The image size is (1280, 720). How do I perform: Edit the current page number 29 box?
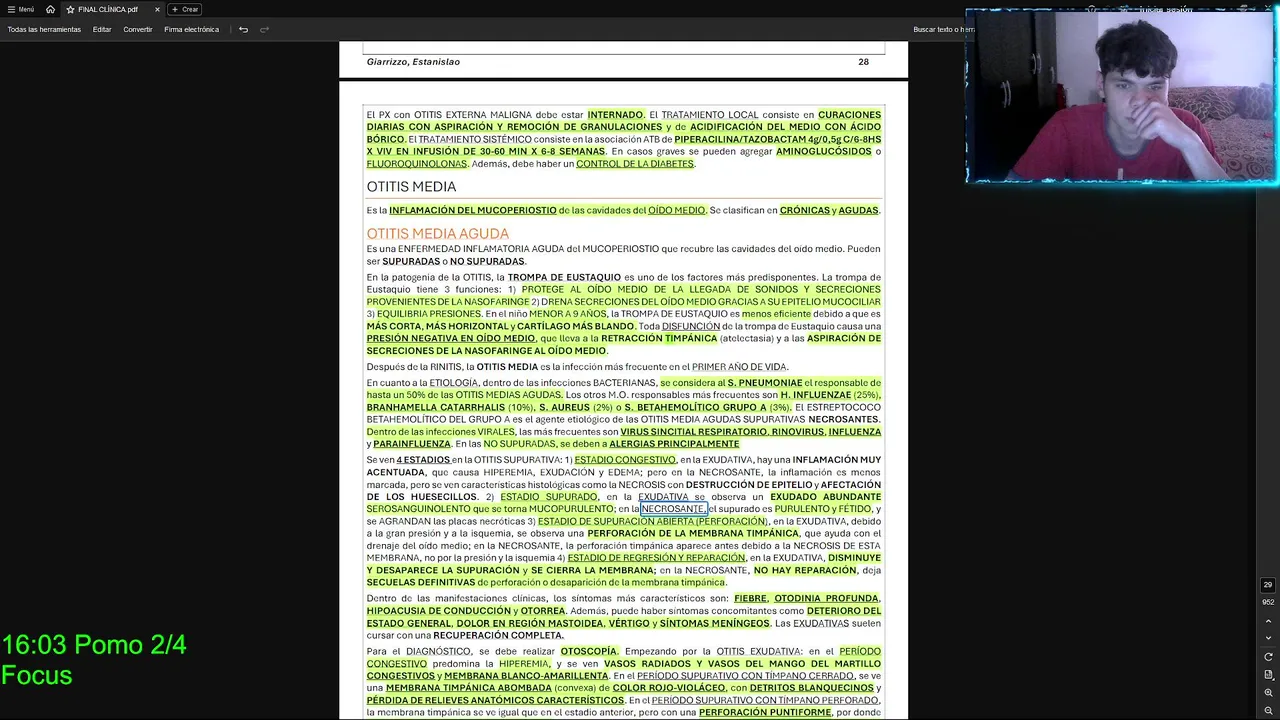pyautogui.click(x=1268, y=585)
